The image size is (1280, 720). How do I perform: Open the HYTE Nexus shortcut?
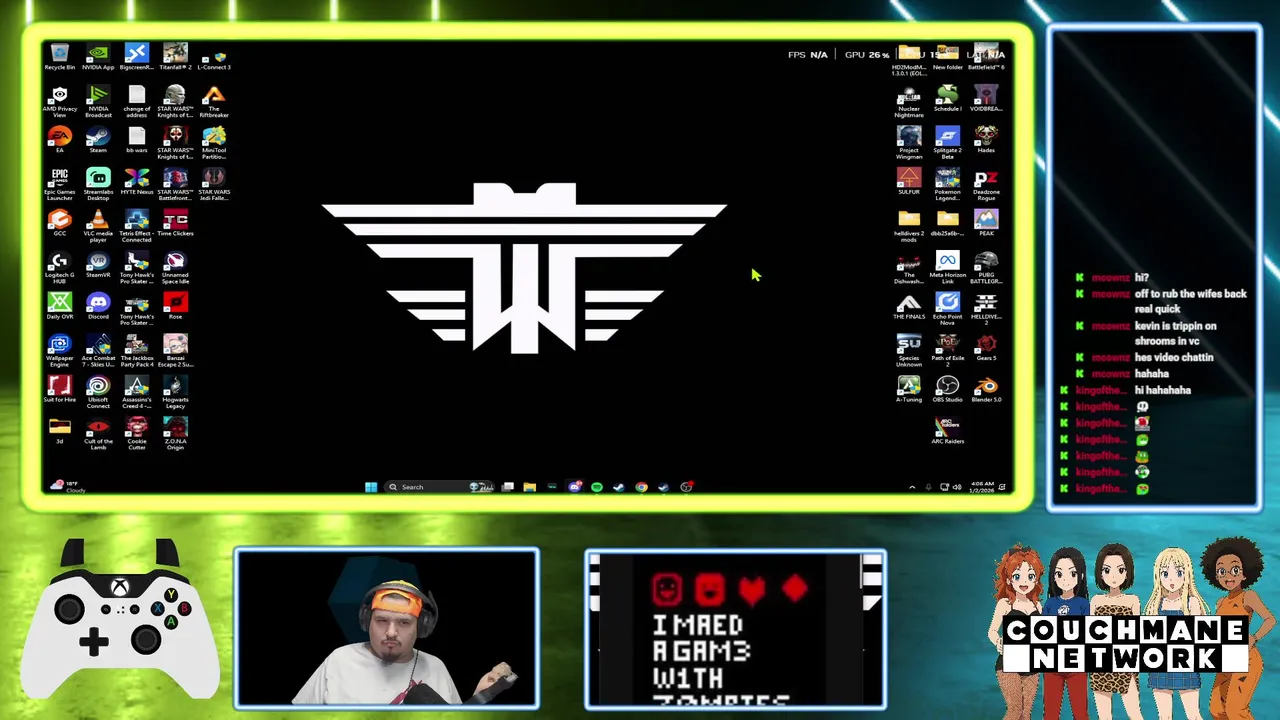tap(137, 181)
